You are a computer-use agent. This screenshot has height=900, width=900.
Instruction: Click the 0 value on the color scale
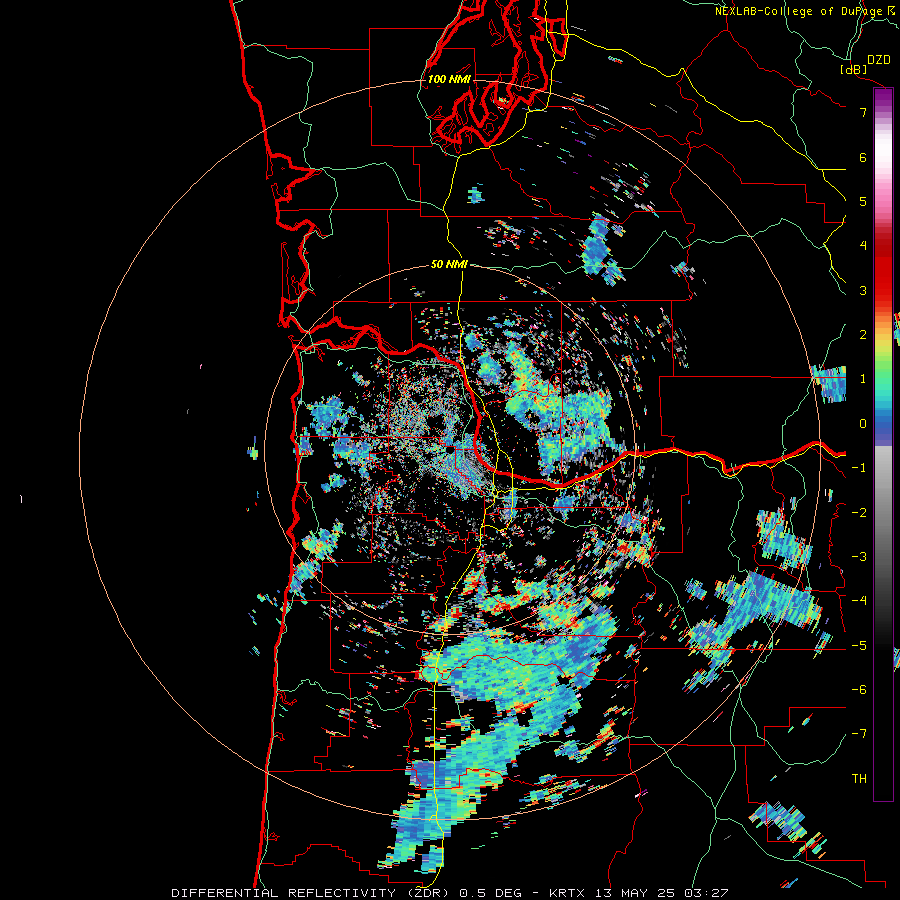tap(863, 424)
